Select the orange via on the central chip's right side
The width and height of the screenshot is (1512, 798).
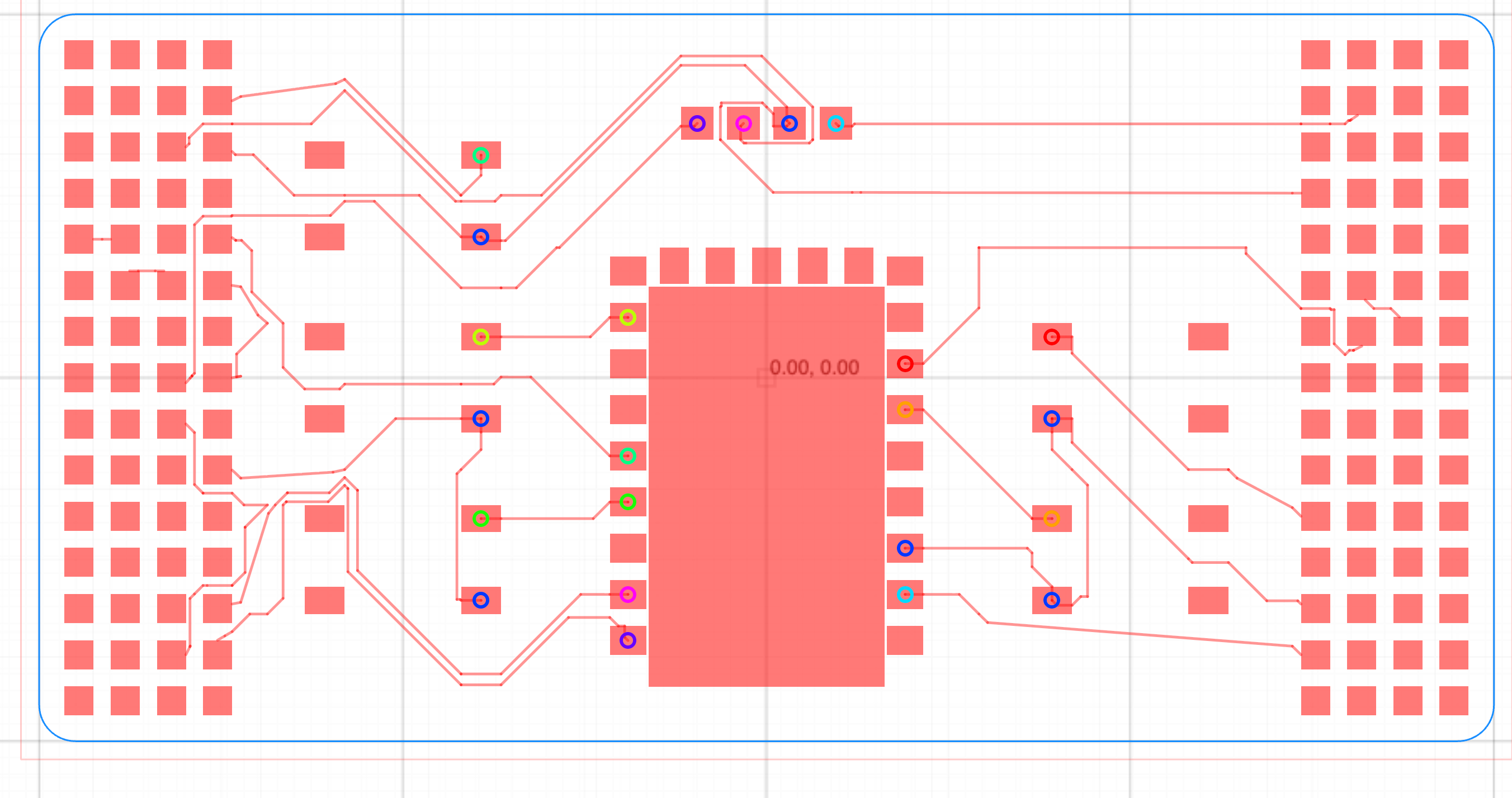coord(905,410)
